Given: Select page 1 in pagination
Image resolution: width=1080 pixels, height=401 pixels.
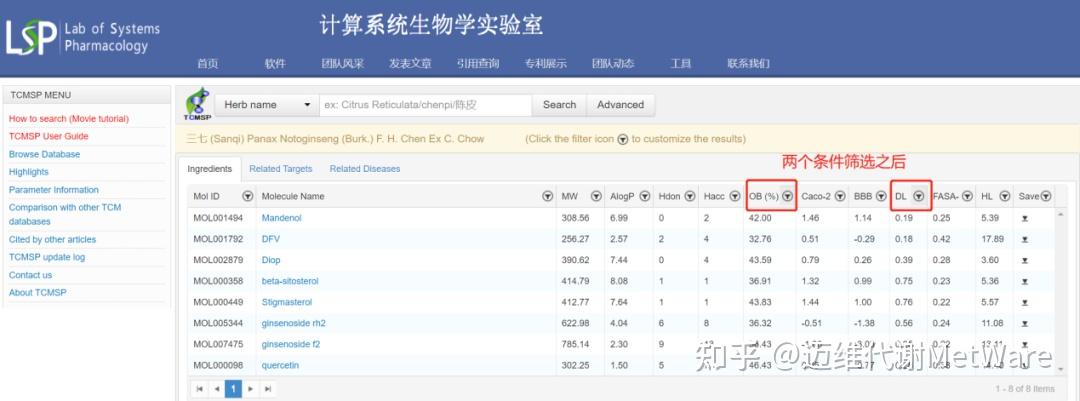Looking at the screenshot, I should pos(233,389).
